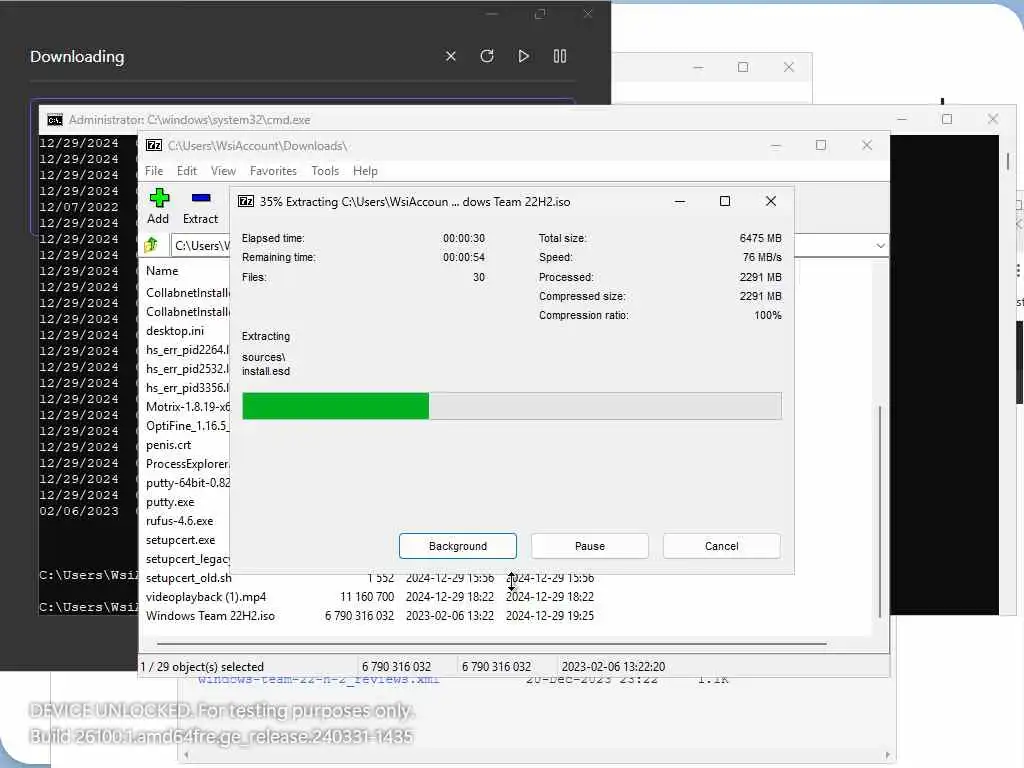Click the 6 790 316 032 size of ISO row

(359, 616)
